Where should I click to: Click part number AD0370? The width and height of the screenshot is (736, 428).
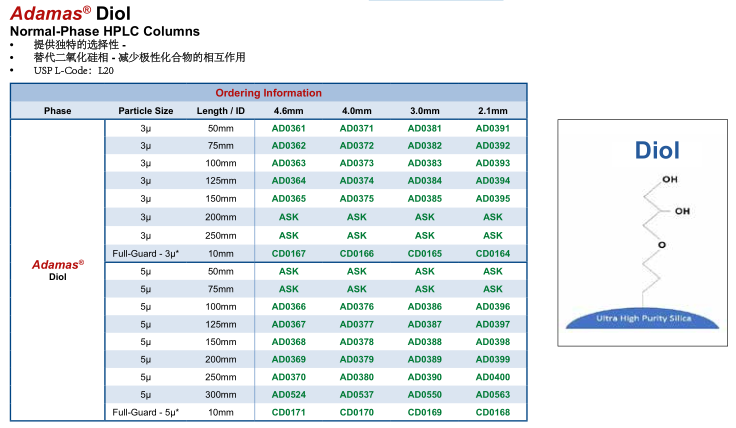(288, 377)
